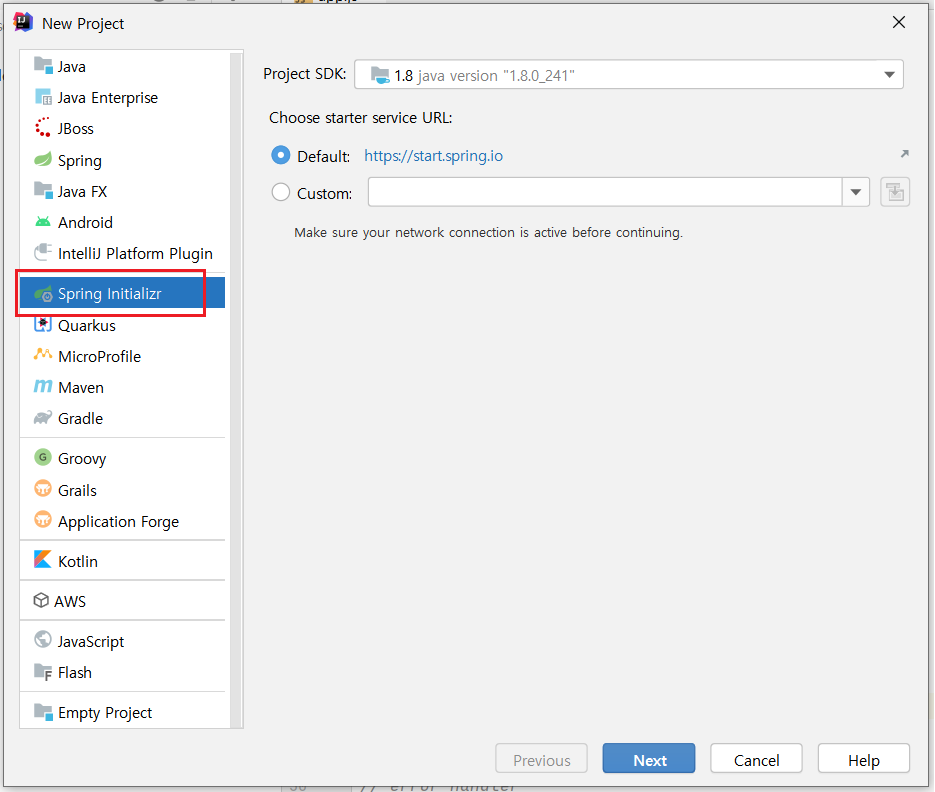
Task: Click the Spring green leaf icon
Action: coord(43,159)
